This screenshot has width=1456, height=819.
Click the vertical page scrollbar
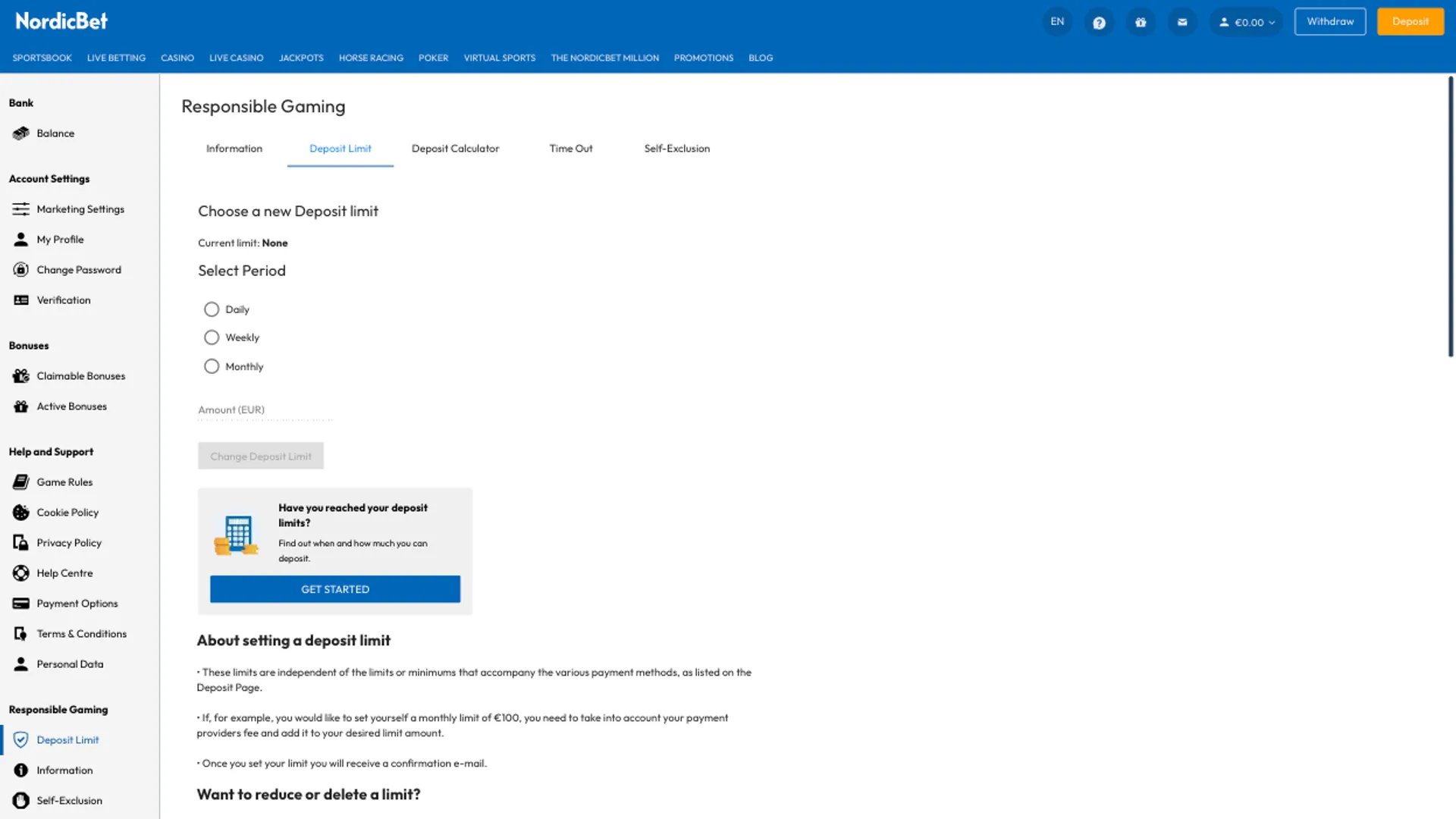1450,216
